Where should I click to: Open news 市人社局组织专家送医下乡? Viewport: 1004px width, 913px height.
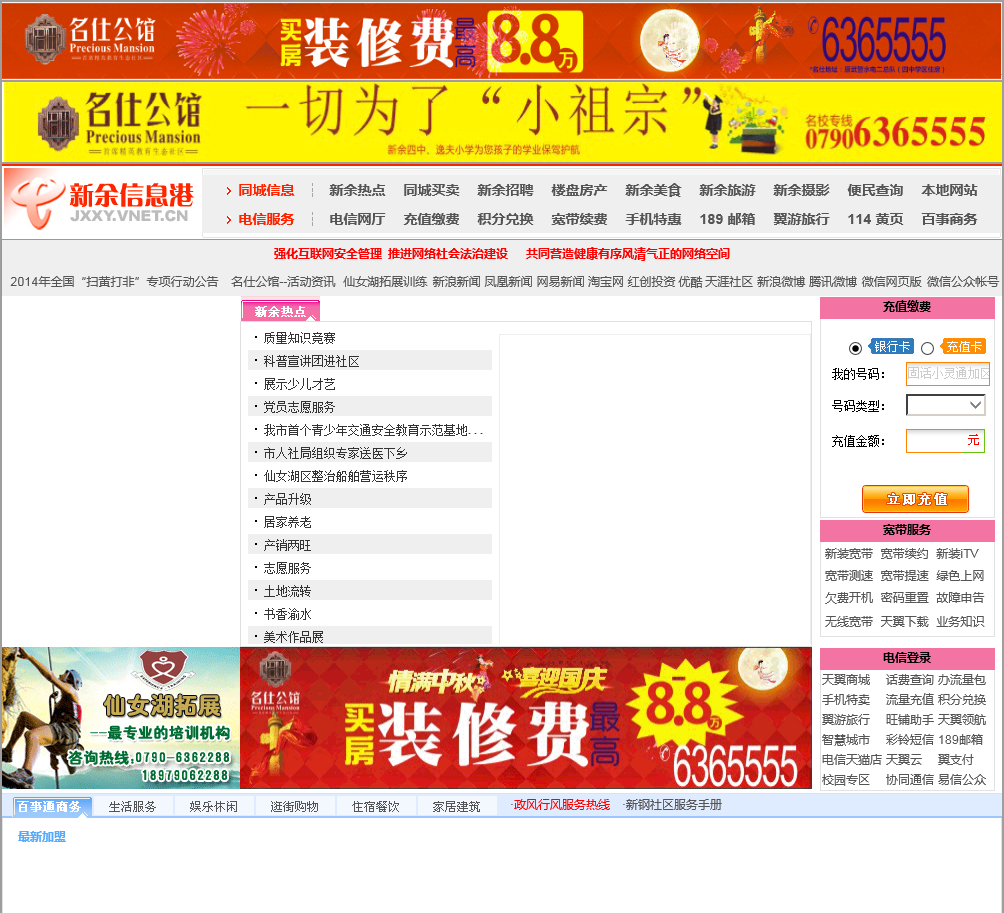click(x=336, y=453)
